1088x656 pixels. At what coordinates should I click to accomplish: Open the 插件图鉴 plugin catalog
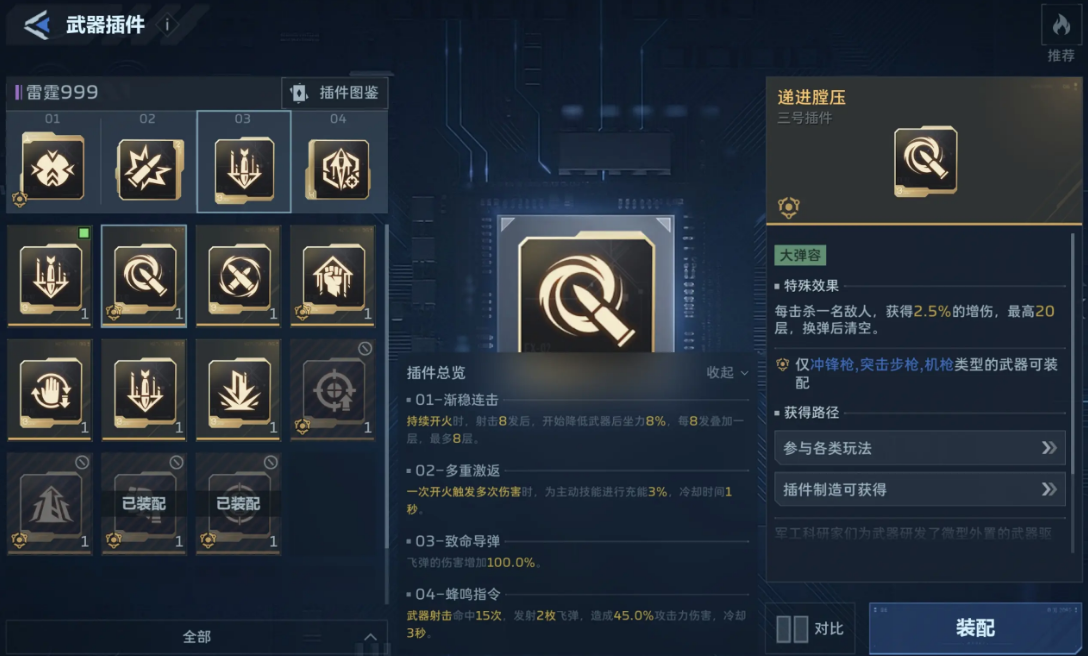click(334, 92)
